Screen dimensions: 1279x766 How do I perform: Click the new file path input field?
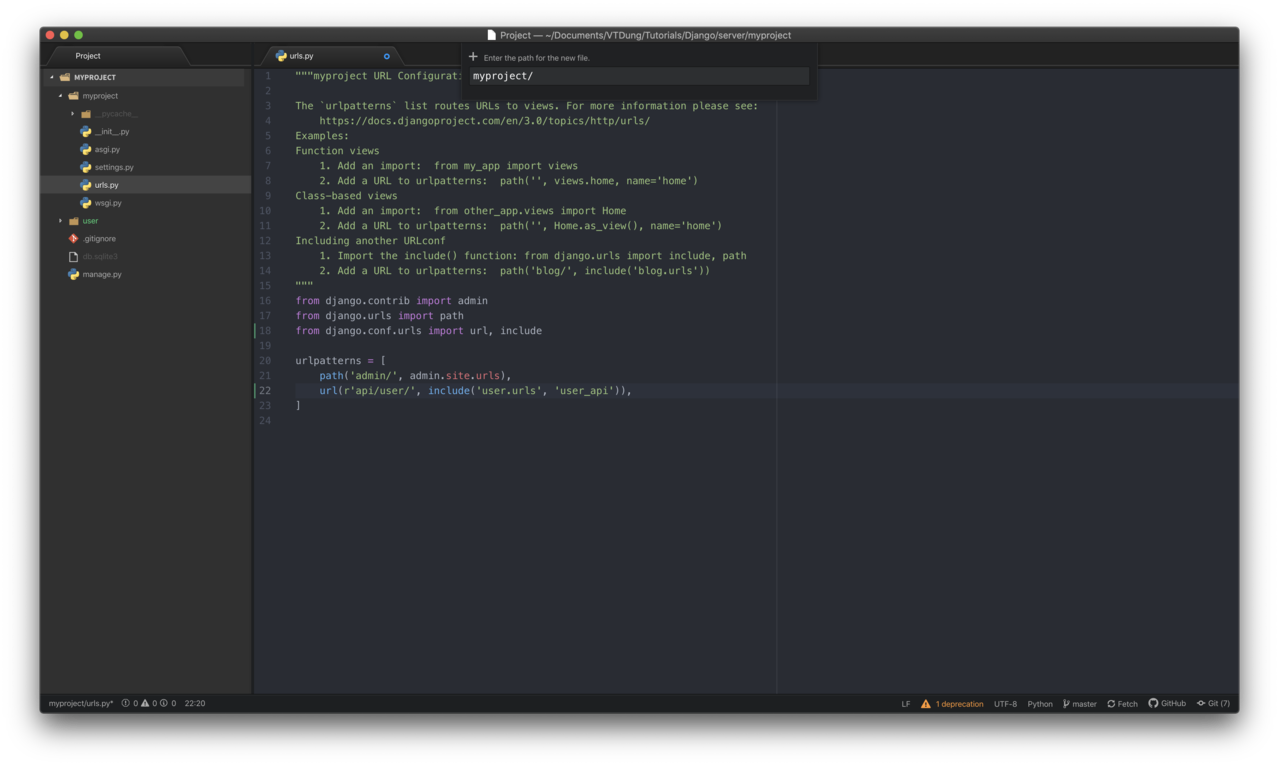pos(639,75)
